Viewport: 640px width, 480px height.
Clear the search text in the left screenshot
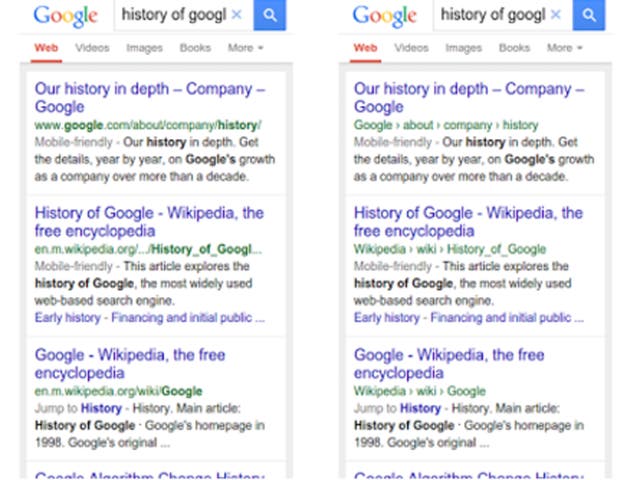pos(236,15)
